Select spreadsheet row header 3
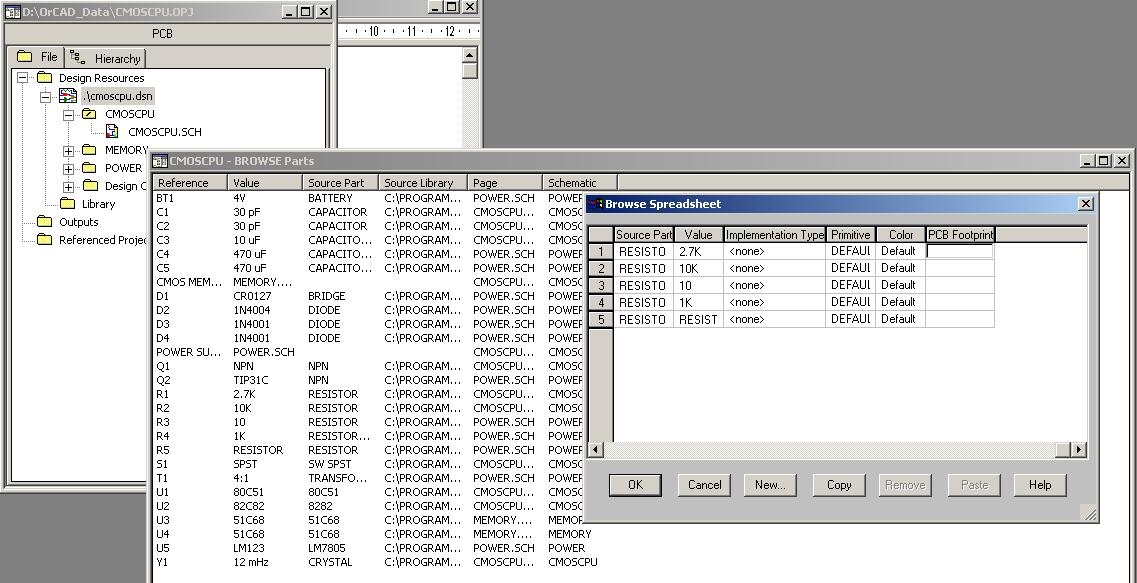The height and width of the screenshot is (583, 1137). click(600, 286)
